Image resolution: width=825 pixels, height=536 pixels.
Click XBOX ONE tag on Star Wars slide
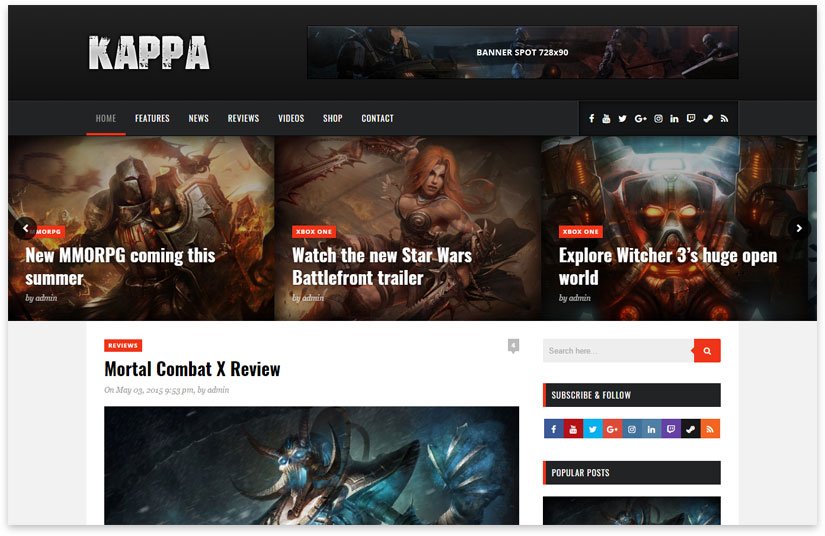[314, 231]
